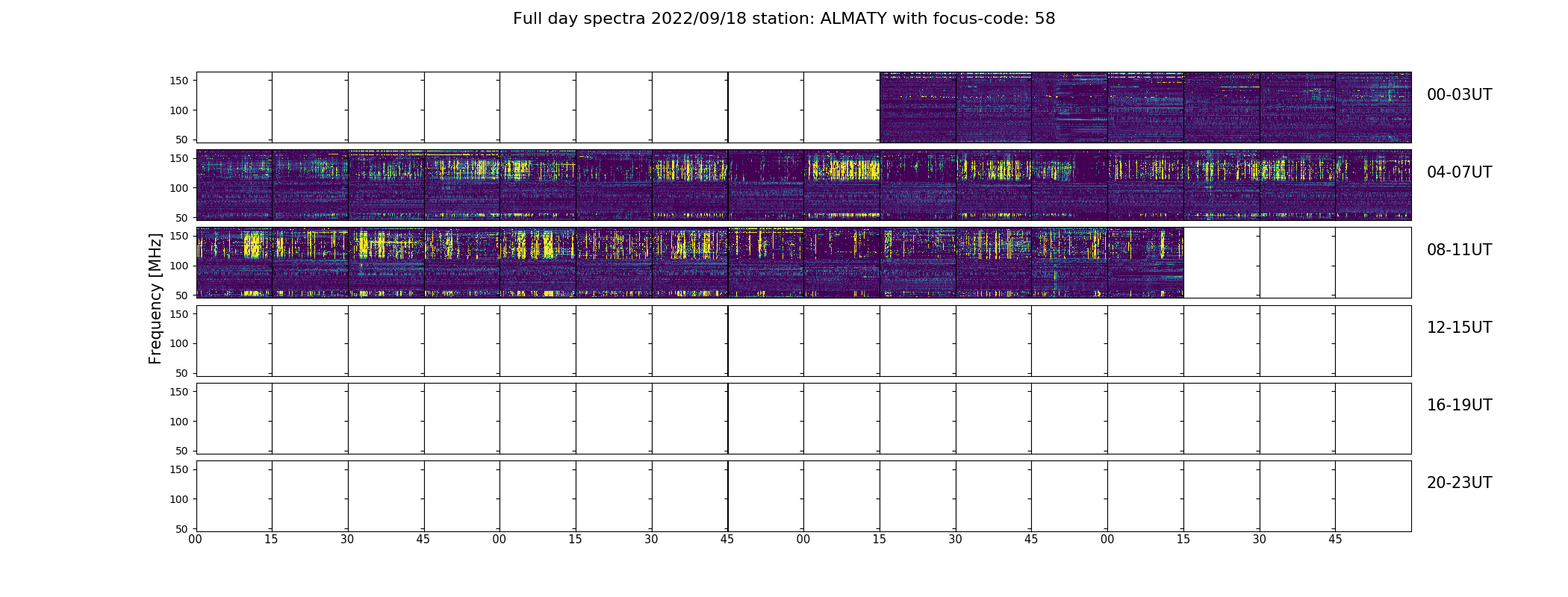The image size is (1568, 597).
Task: Select the 150 tick of the 04-07UT row
Action: (x=180, y=158)
